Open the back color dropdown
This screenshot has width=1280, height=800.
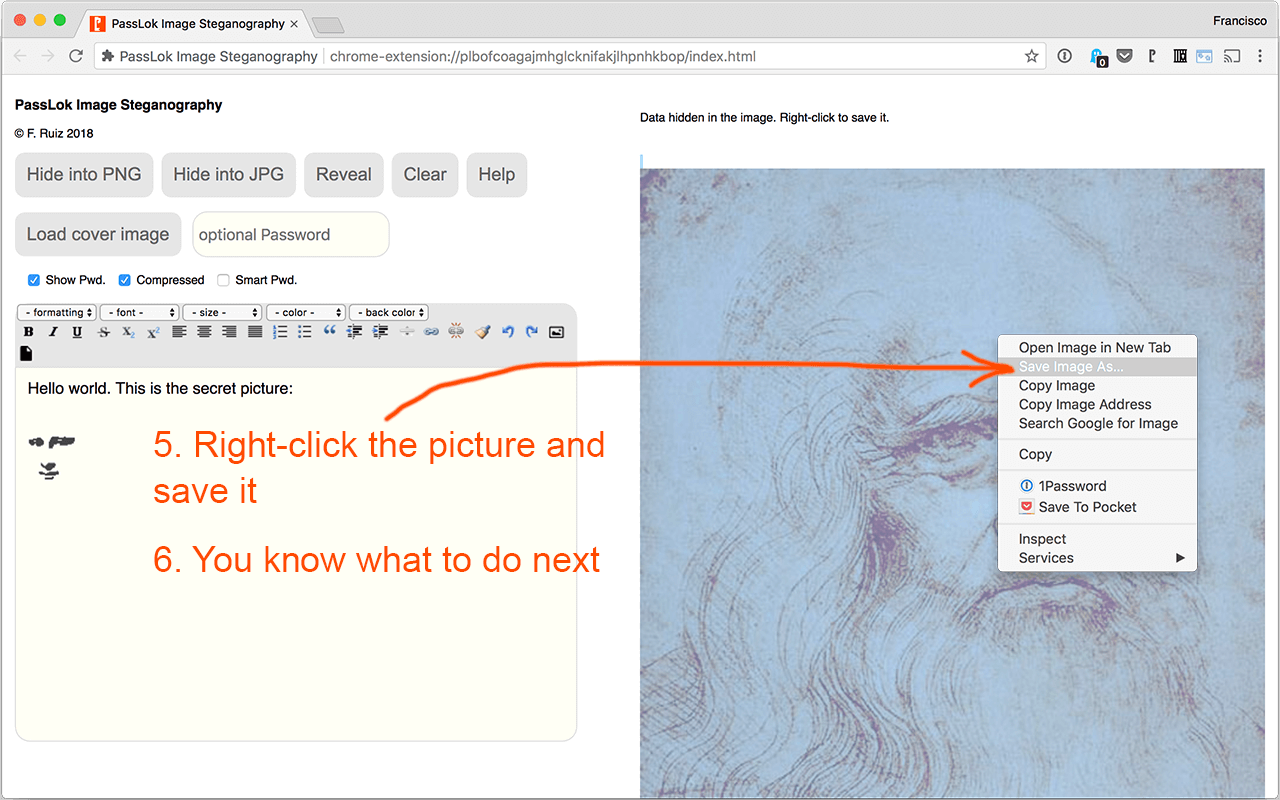[389, 312]
